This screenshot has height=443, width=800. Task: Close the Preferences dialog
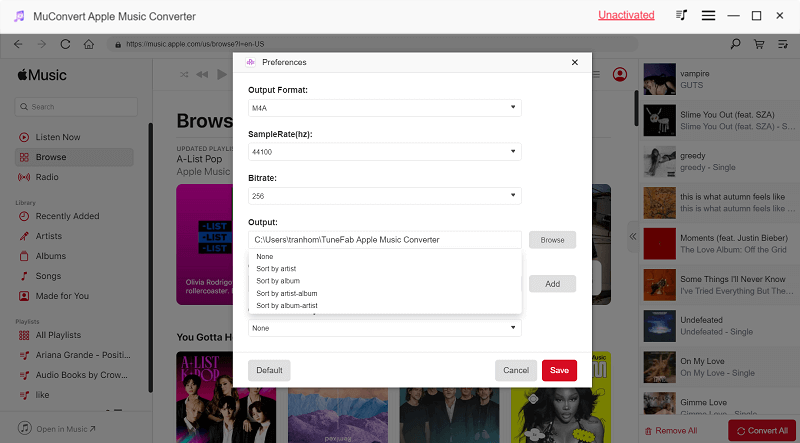575,62
